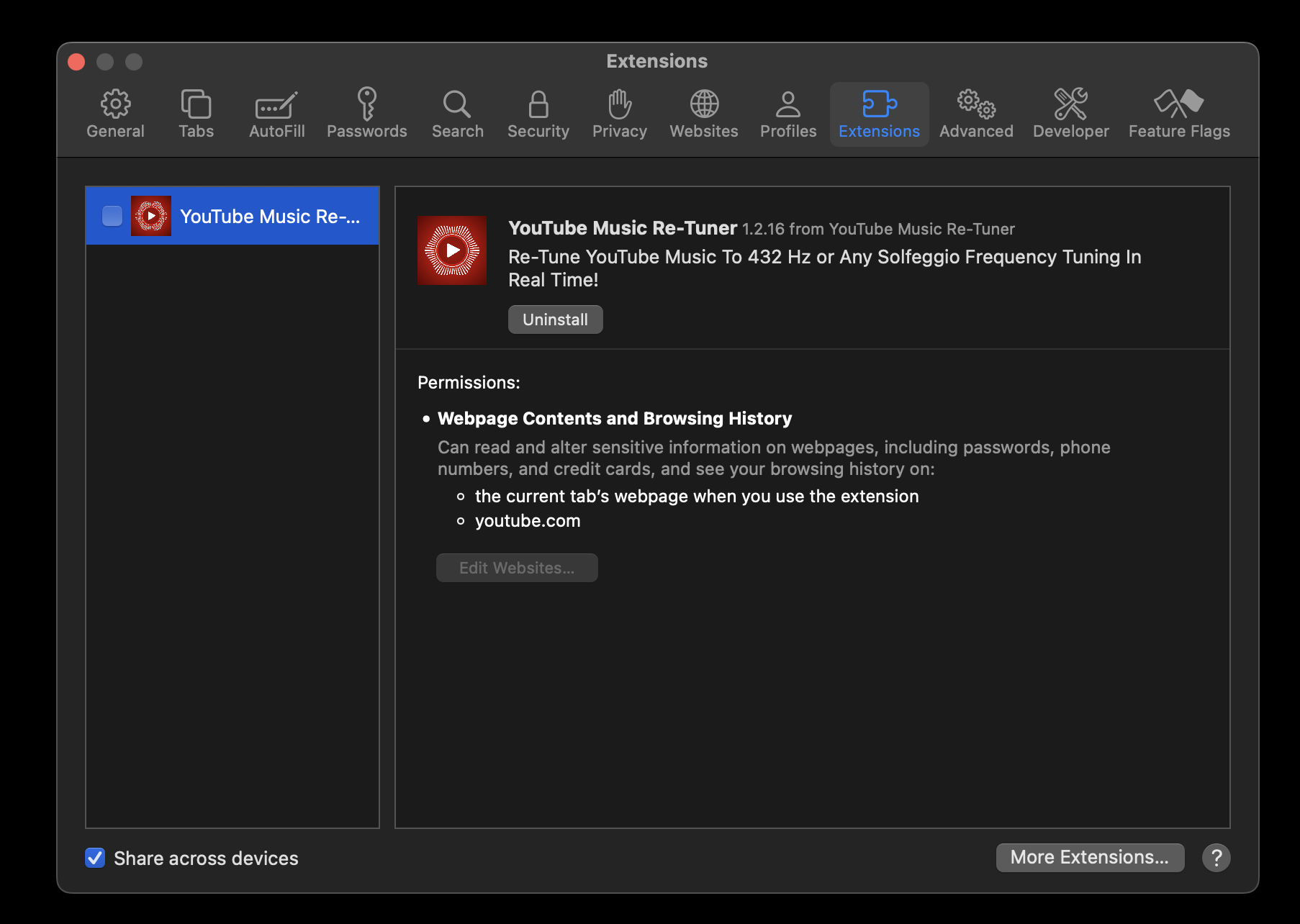1300x924 pixels.
Task: Open Advanced settings
Action: click(x=975, y=114)
